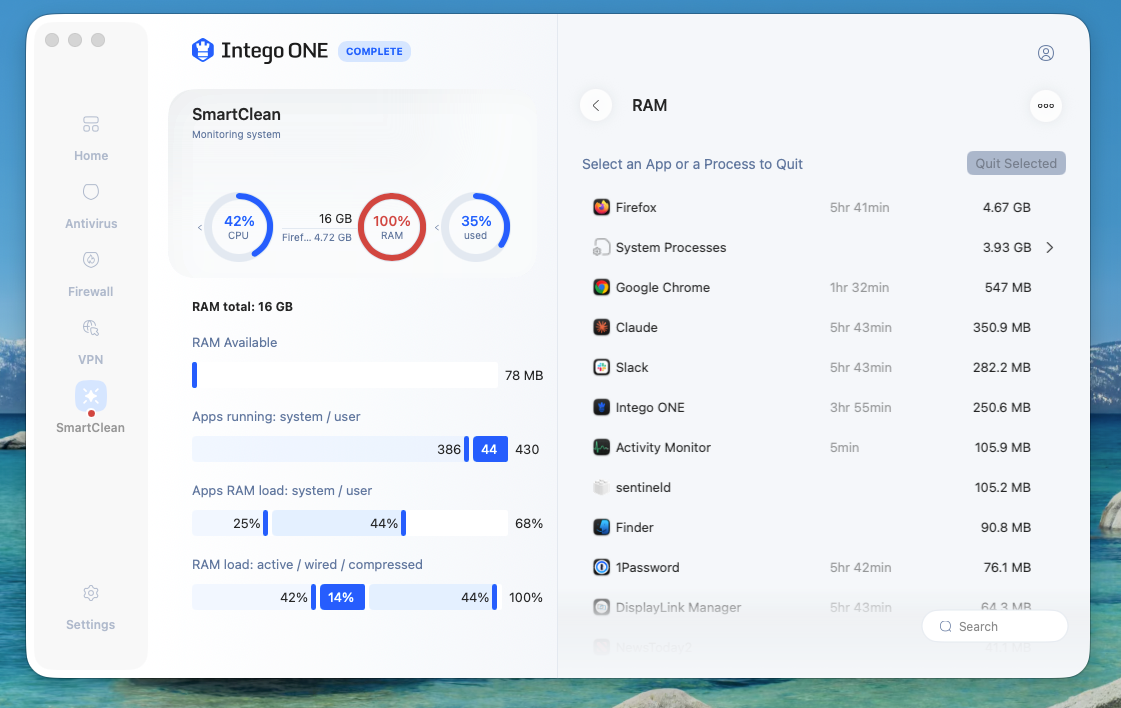Image resolution: width=1121 pixels, height=708 pixels.
Task: Click the 42% CPU gauge
Action: [x=238, y=227]
